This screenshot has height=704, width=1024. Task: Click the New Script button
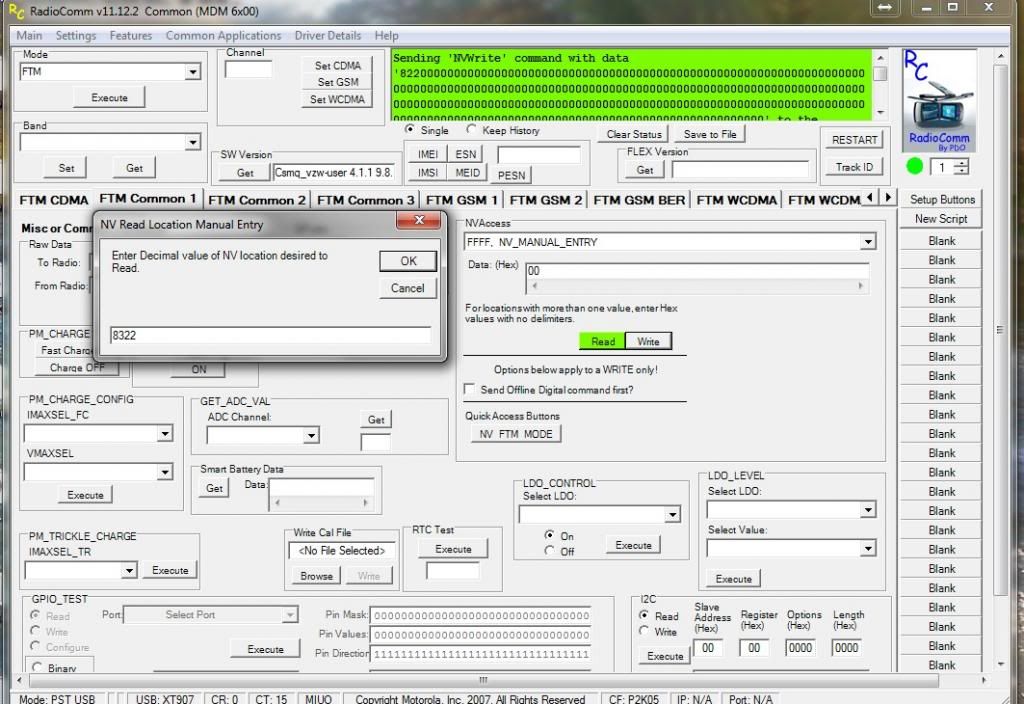point(941,219)
